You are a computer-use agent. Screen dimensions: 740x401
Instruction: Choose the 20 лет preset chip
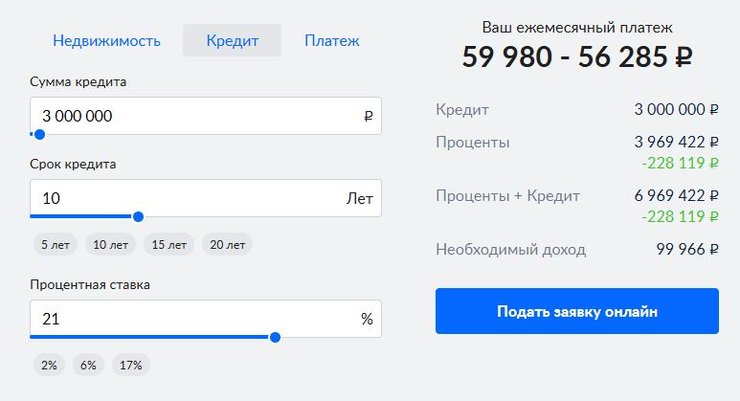(227, 245)
